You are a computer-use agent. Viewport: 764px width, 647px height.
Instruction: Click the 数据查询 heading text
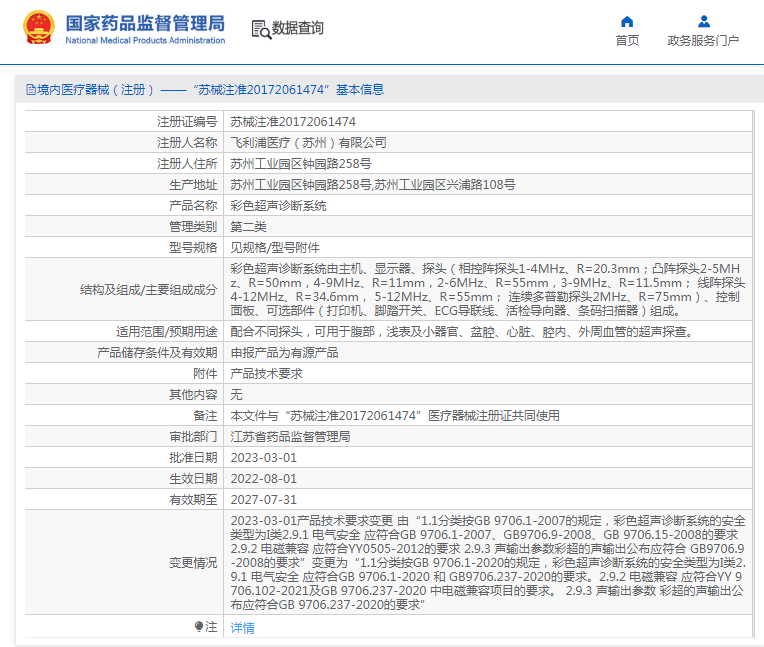(x=297, y=28)
